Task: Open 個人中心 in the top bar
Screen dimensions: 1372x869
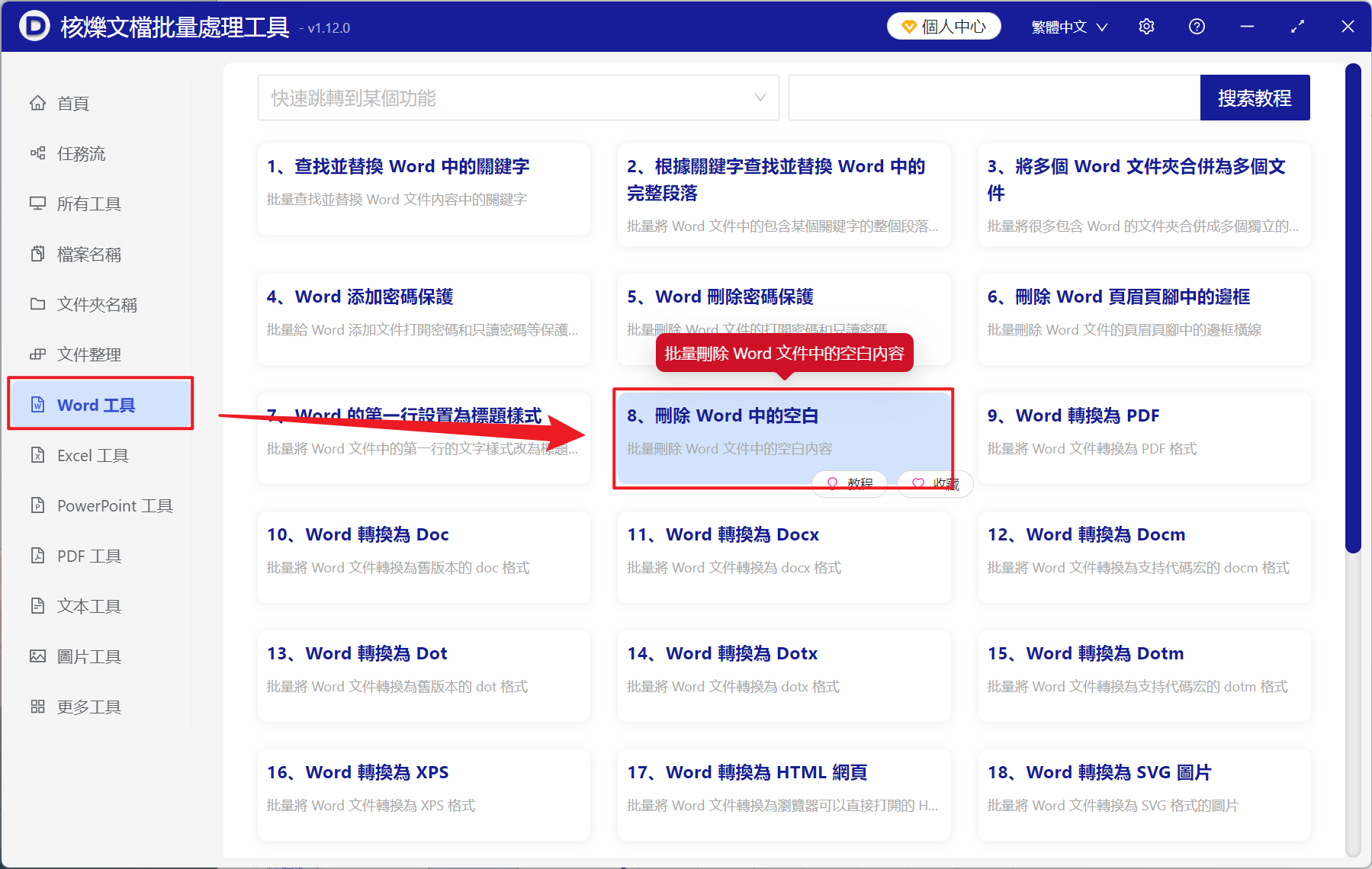Action: tap(943, 25)
